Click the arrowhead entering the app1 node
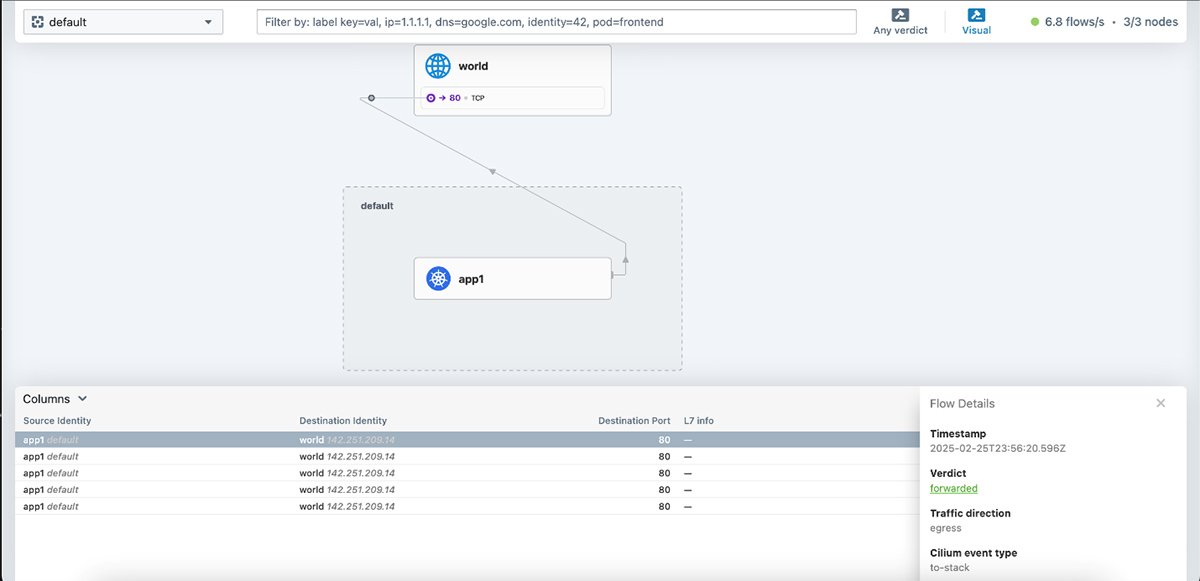 (625, 258)
